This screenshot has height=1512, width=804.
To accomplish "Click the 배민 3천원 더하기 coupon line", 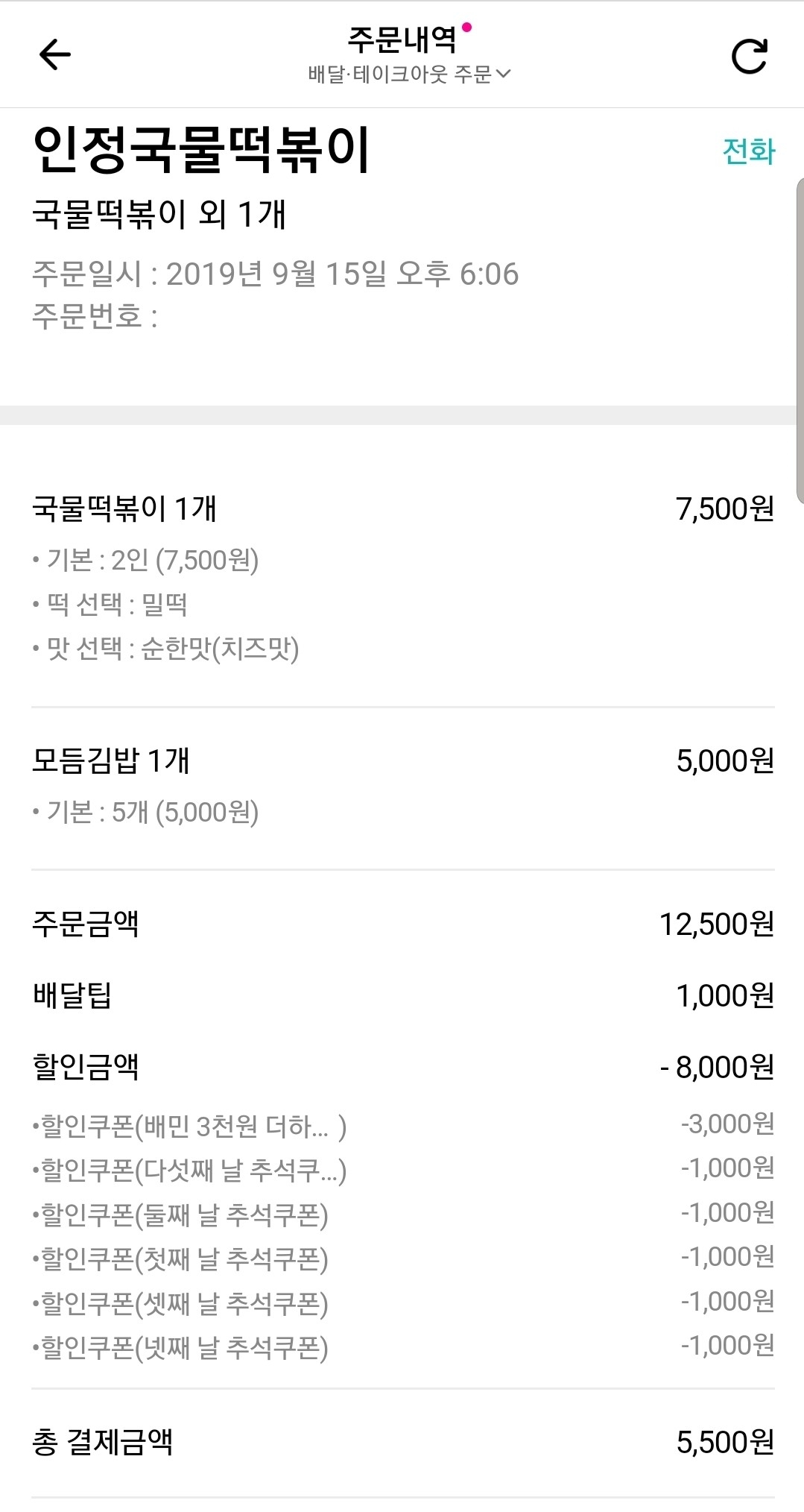I will click(189, 1127).
